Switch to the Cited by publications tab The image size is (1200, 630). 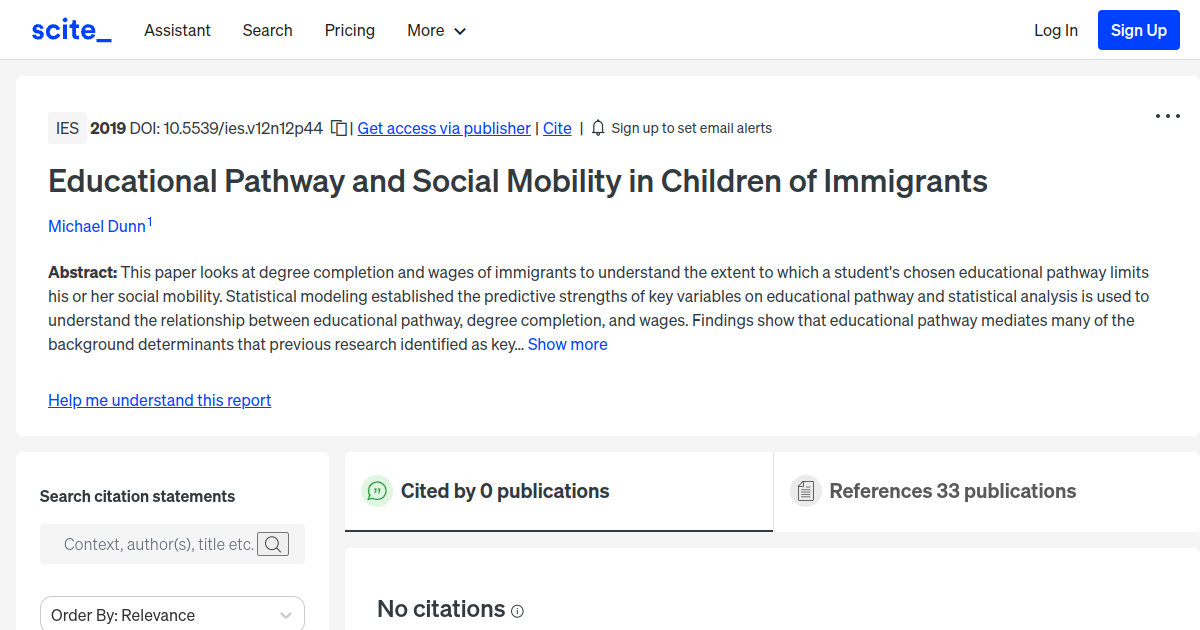click(505, 491)
